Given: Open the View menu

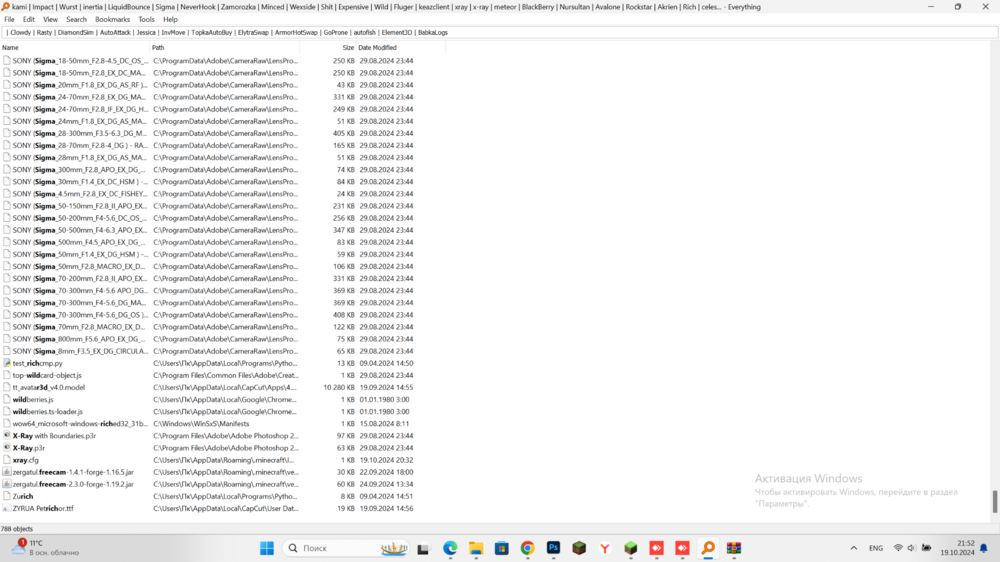Looking at the screenshot, I should click(x=50, y=19).
